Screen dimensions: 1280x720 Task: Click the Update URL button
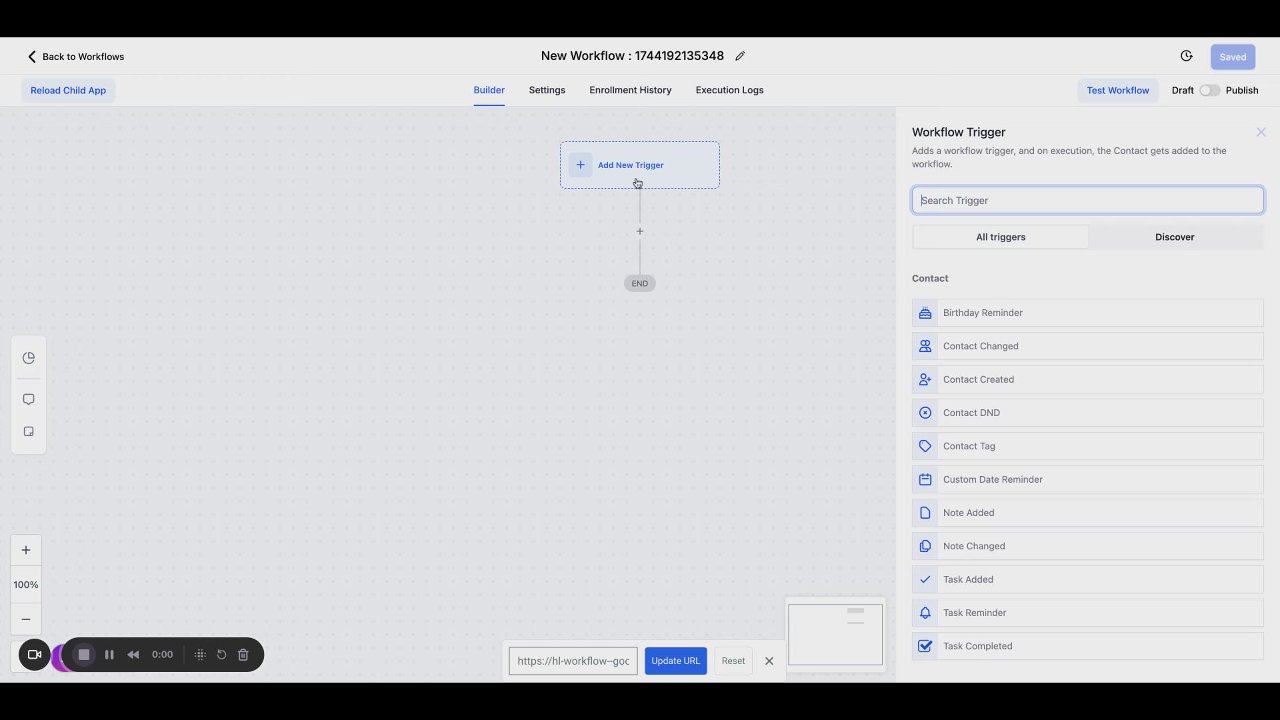pyautogui.click(x=675, y=661)
